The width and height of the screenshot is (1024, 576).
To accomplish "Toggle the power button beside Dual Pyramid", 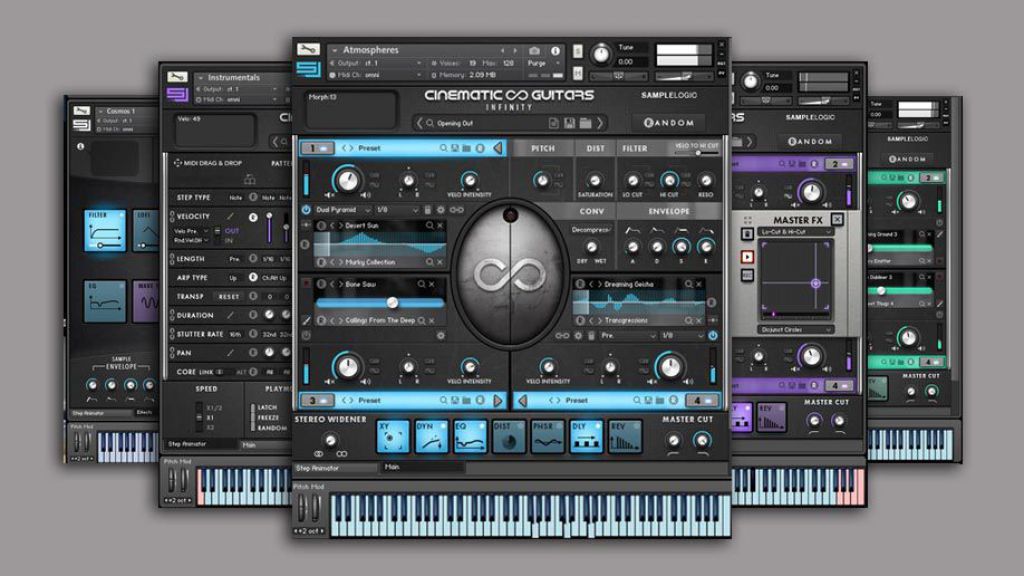I will pyautogui.click(x=306, y=210).
